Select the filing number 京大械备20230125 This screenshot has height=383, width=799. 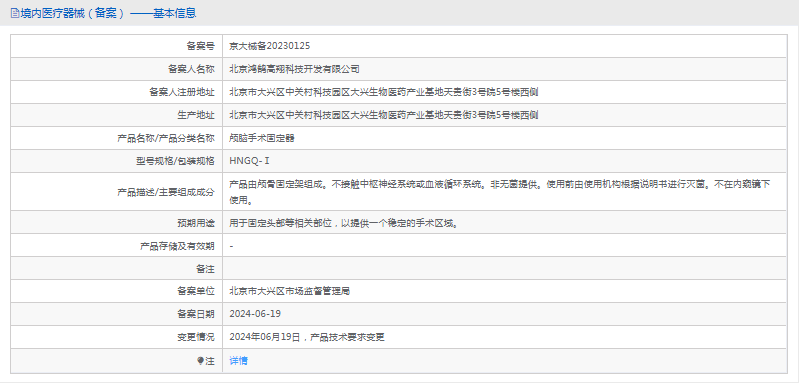pos(270,46)
